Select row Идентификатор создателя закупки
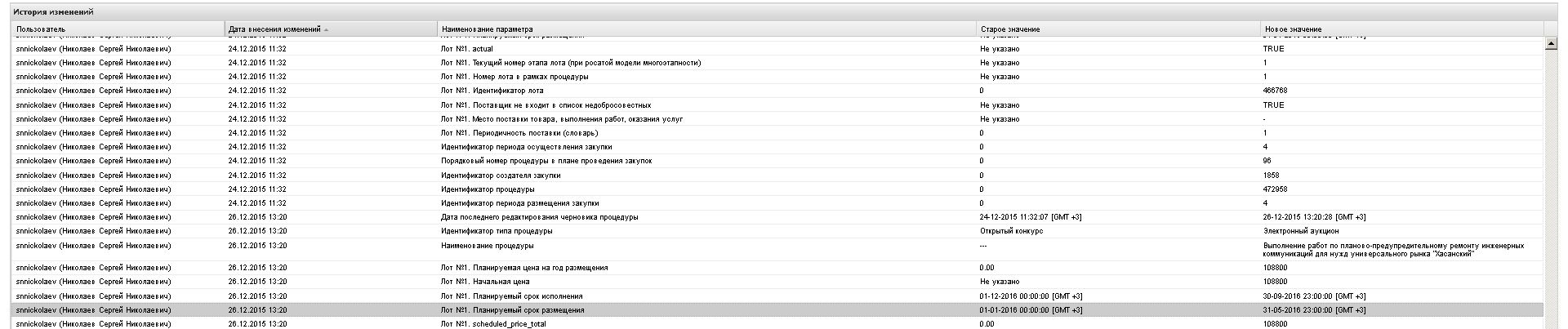 tap(777, 176)
